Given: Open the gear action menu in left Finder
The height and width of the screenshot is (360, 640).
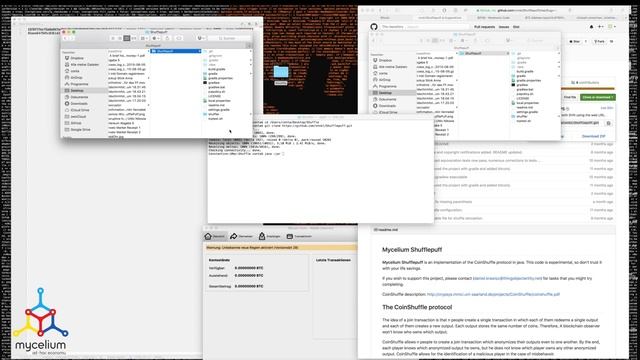Looking at the screenshot, I should (x=156, y=38).
